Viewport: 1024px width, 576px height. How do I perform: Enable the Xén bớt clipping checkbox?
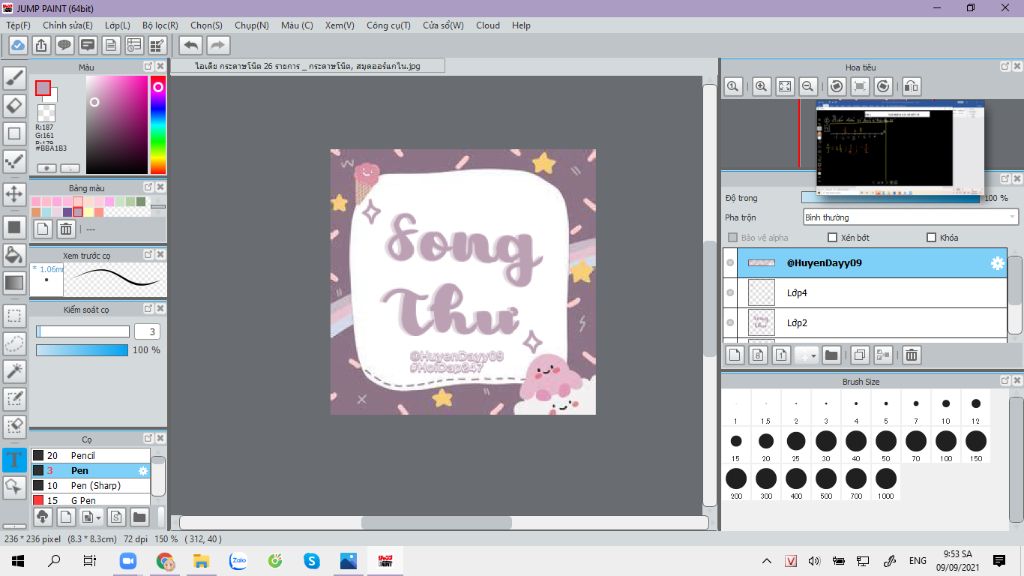click(832, 238)
